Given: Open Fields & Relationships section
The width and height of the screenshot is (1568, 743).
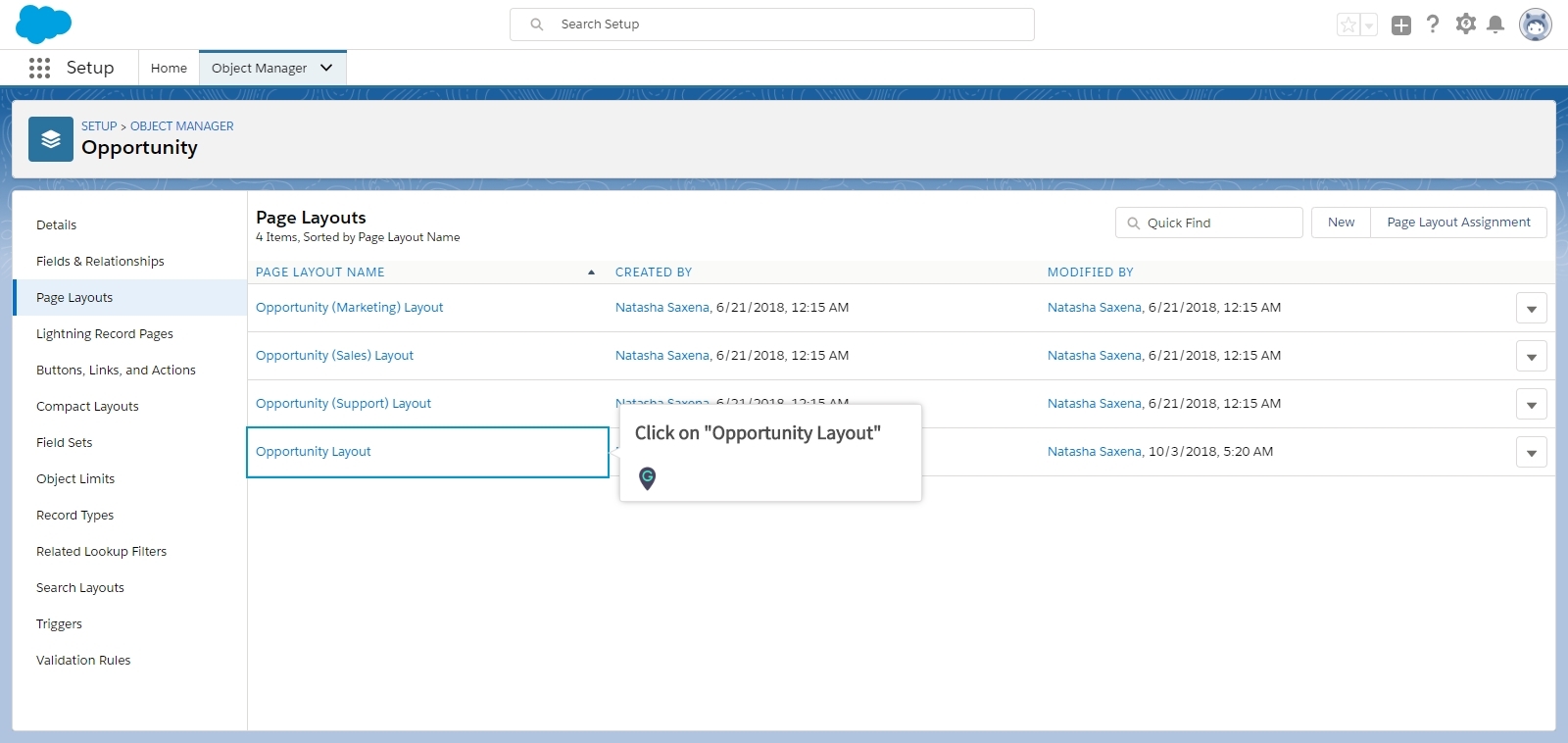Looking at the screenshot, I should click(x=100, y=262).
